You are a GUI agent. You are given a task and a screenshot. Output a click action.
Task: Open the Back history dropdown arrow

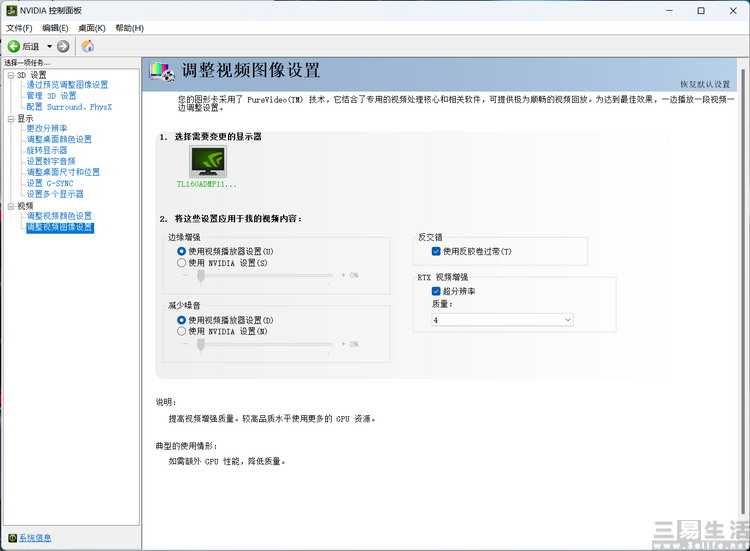pyautogui.click(x=49, y=46)
